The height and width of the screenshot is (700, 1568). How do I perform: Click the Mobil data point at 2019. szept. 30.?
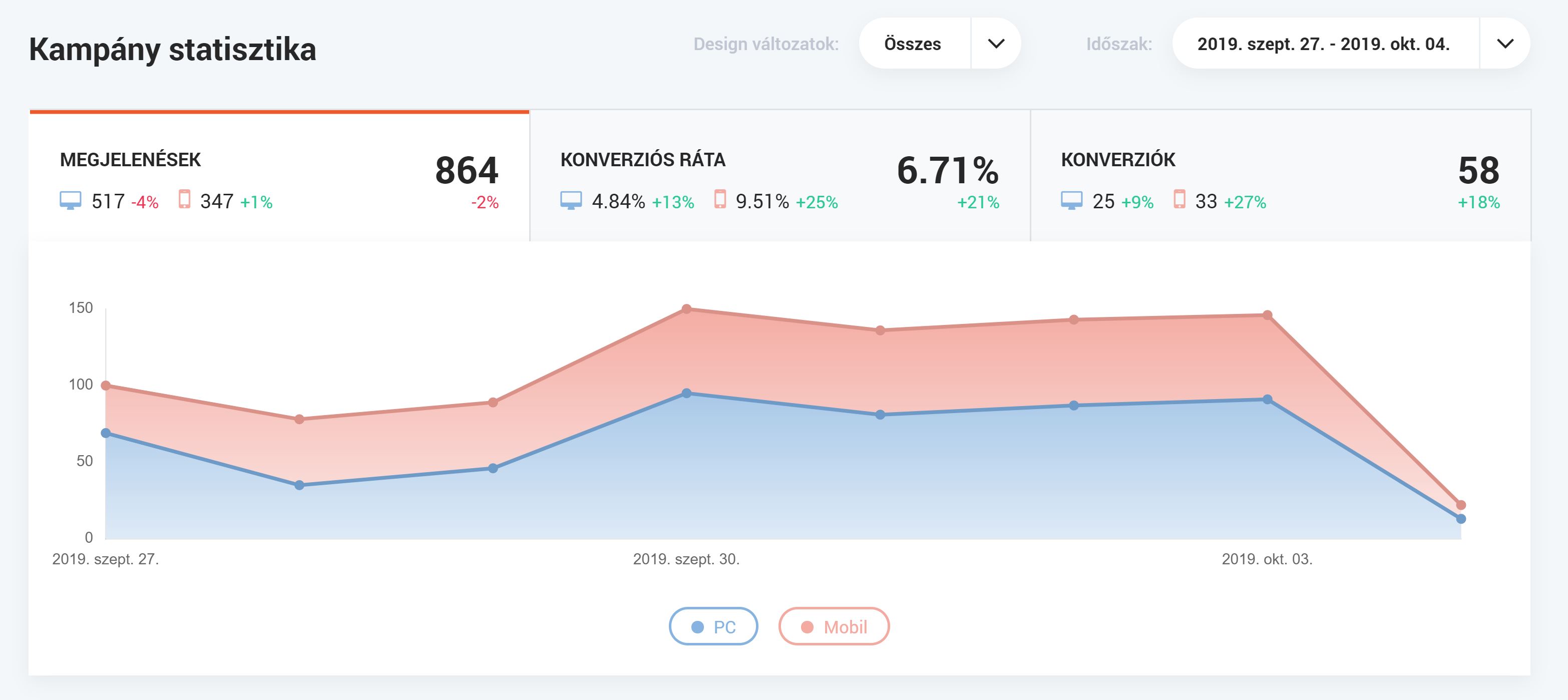click(686, 309)
